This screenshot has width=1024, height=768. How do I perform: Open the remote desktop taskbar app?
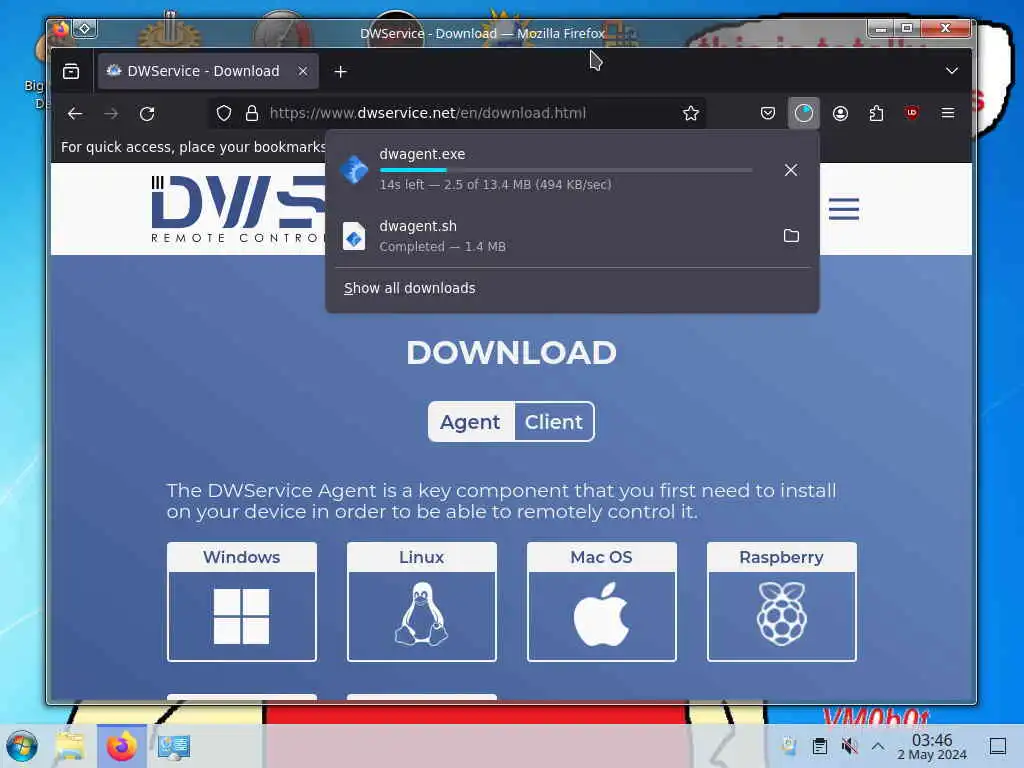[173, 746]
